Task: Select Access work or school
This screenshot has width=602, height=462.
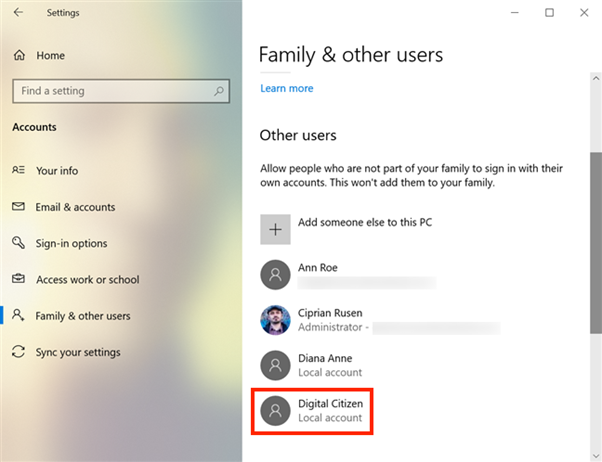Action: tap(87, 280)
